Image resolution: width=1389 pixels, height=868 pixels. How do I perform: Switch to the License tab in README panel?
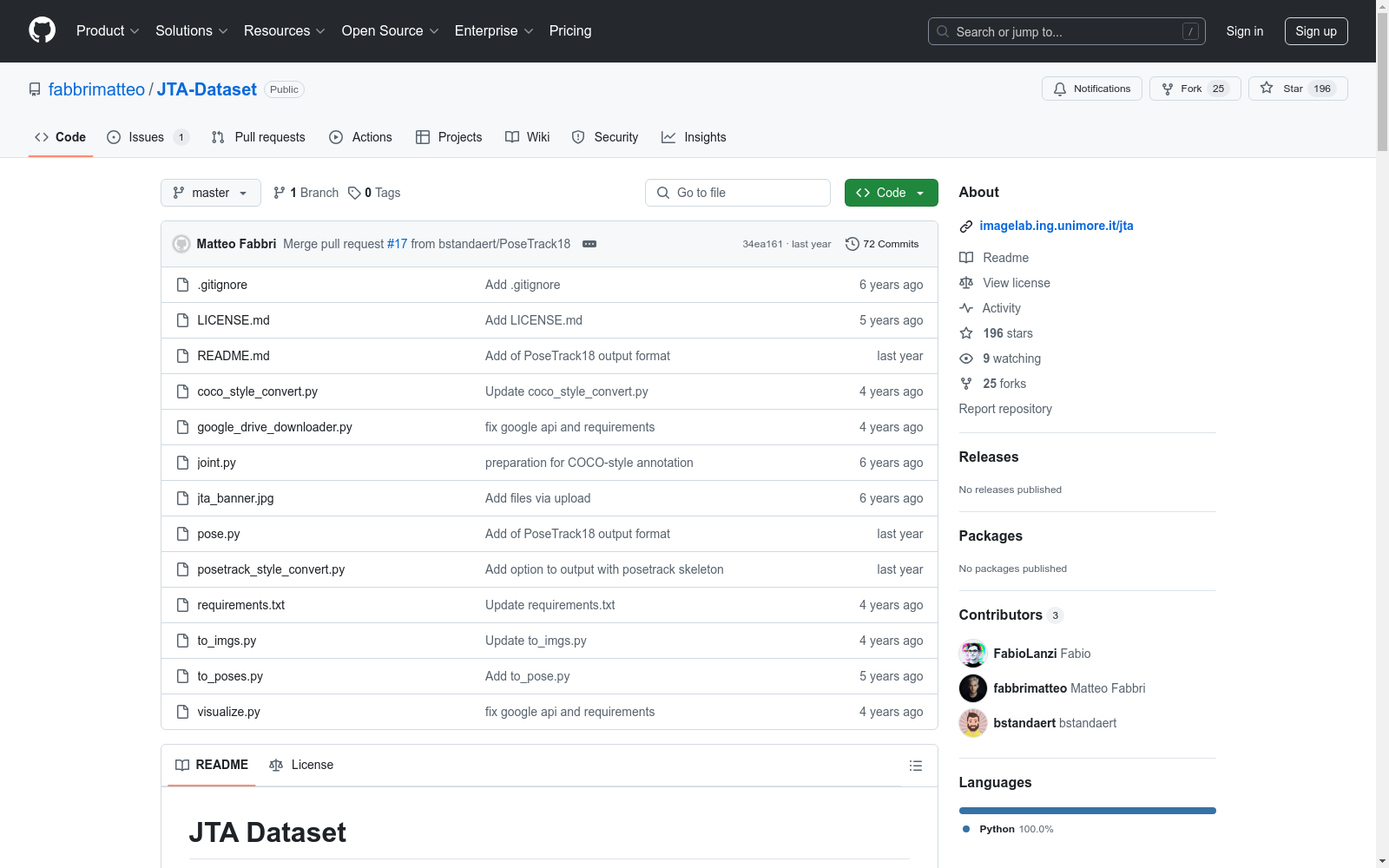click(x=301, y=765)
